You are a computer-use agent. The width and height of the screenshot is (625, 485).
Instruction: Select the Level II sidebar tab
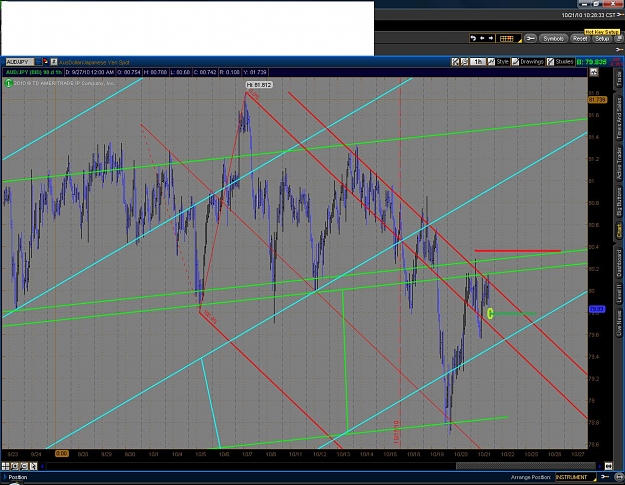[x=619, y=293]
